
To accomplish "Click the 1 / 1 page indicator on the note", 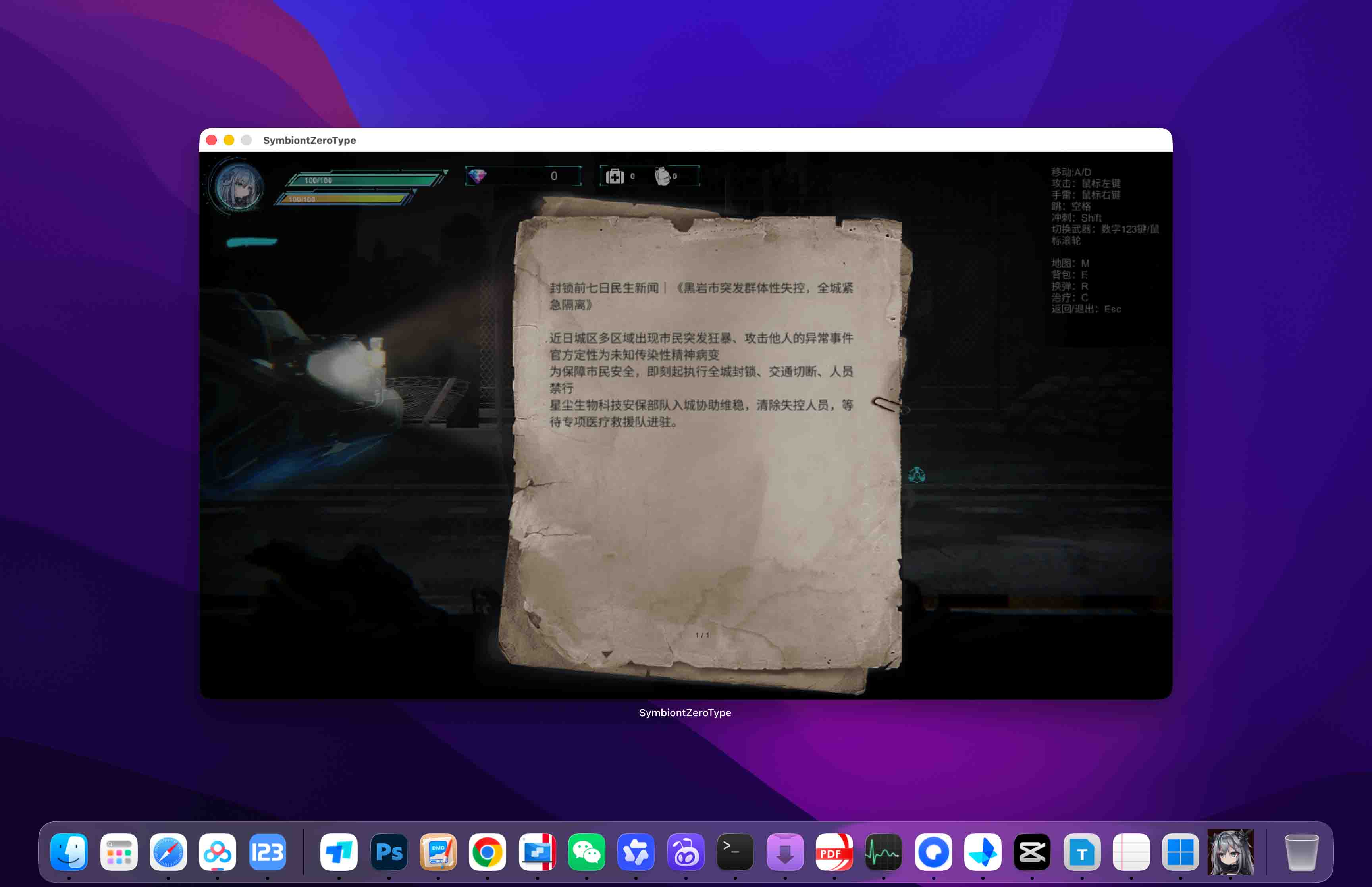I will coord(702,635).
